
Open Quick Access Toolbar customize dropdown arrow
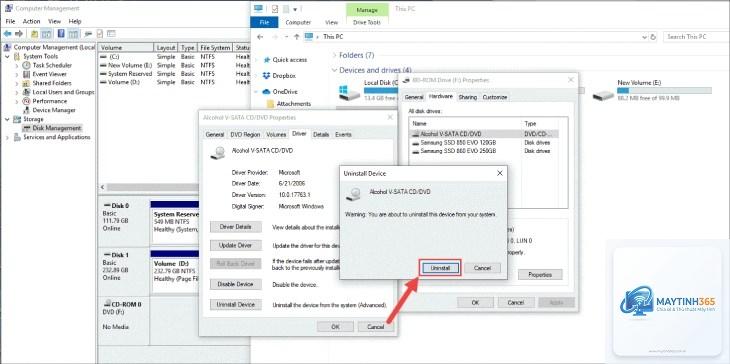pos(296,9)
